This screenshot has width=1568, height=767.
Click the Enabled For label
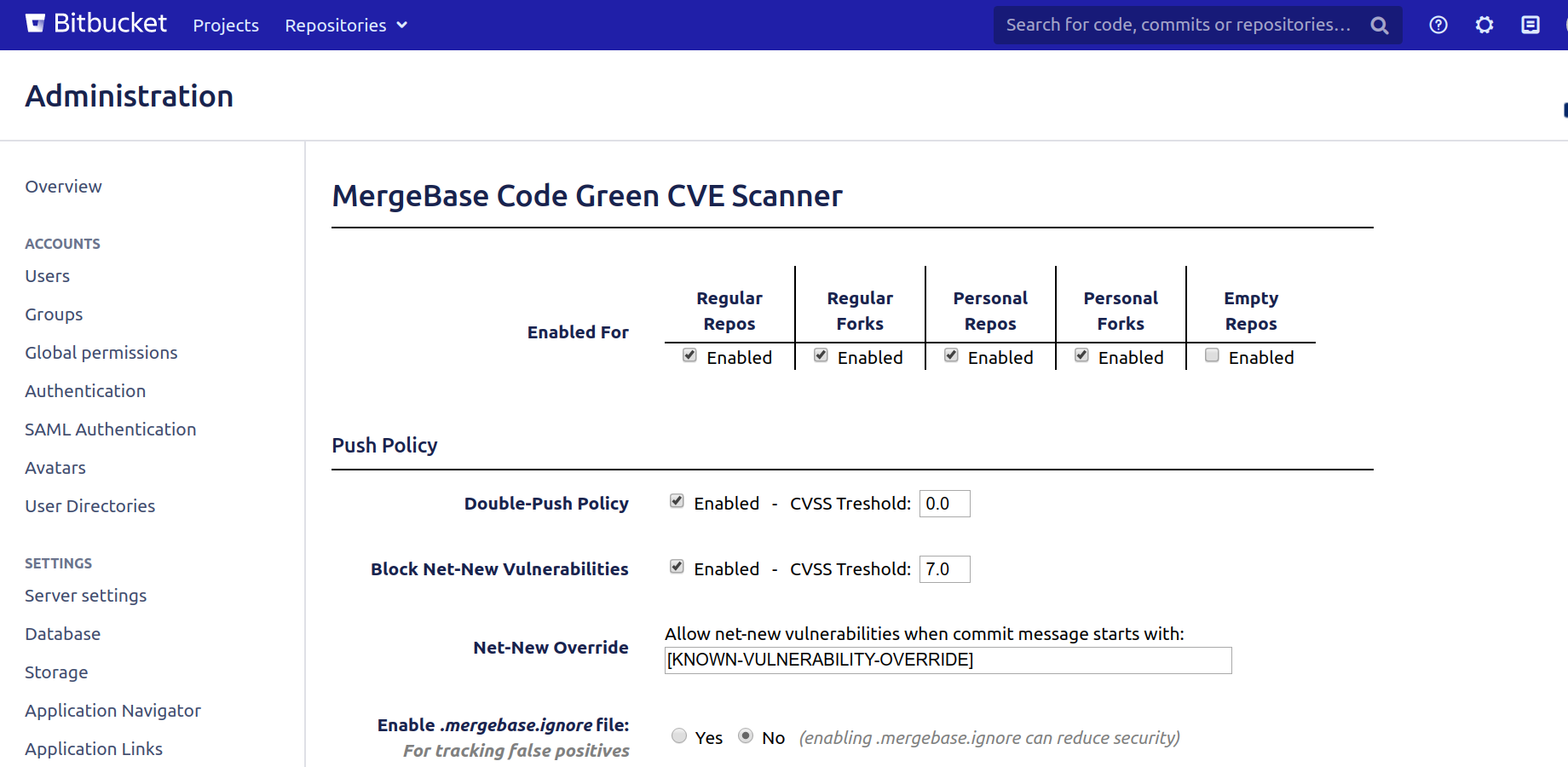(578, 332)
